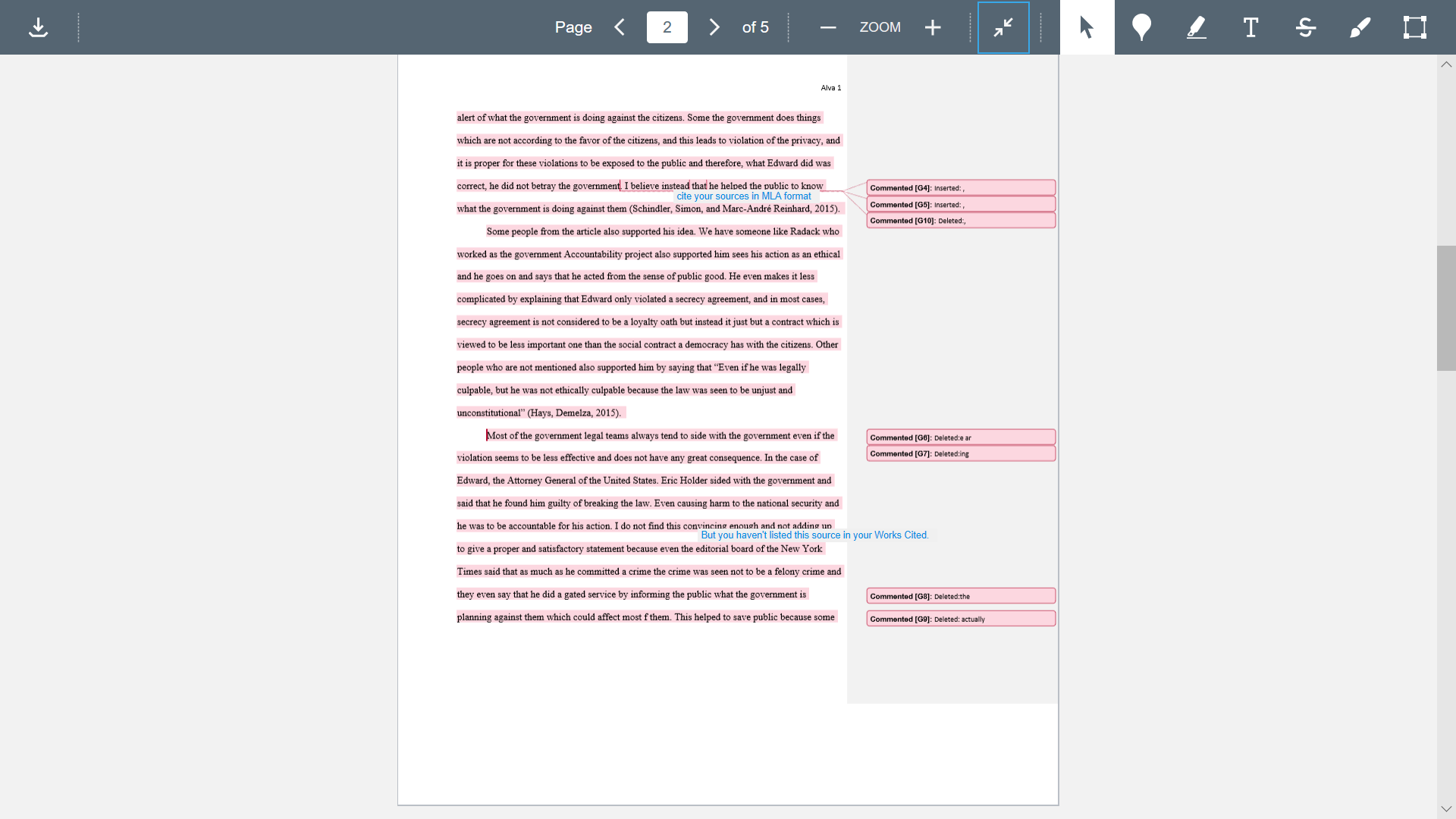Select the point comment pin tool

1141,27
